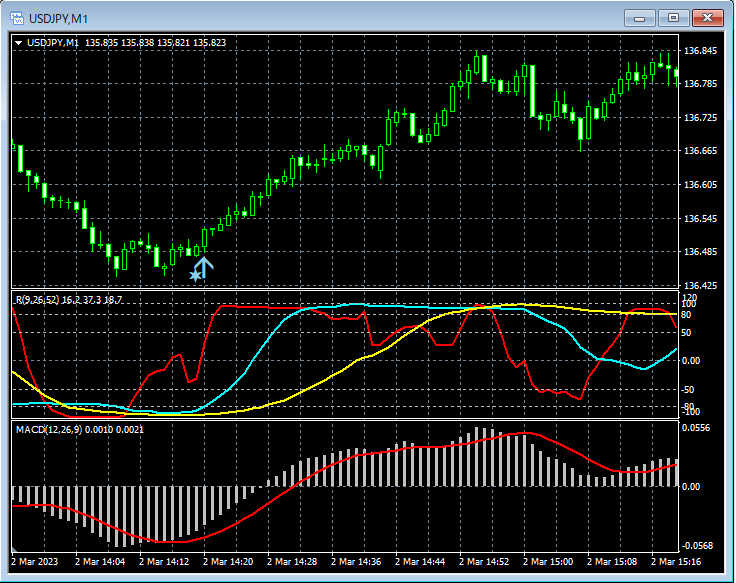
Task: Minimize the USDJPY,M1 chart window
Action: click(x=639, y=18)
